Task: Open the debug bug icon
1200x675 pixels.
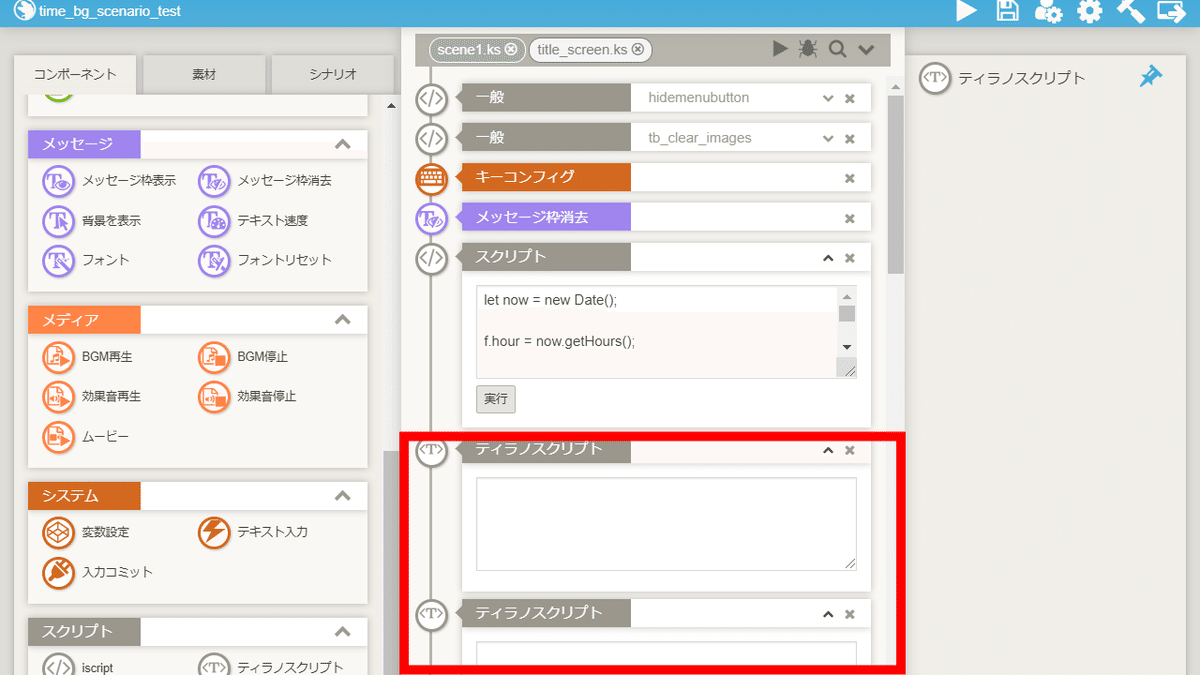Action: coord(808,49)
